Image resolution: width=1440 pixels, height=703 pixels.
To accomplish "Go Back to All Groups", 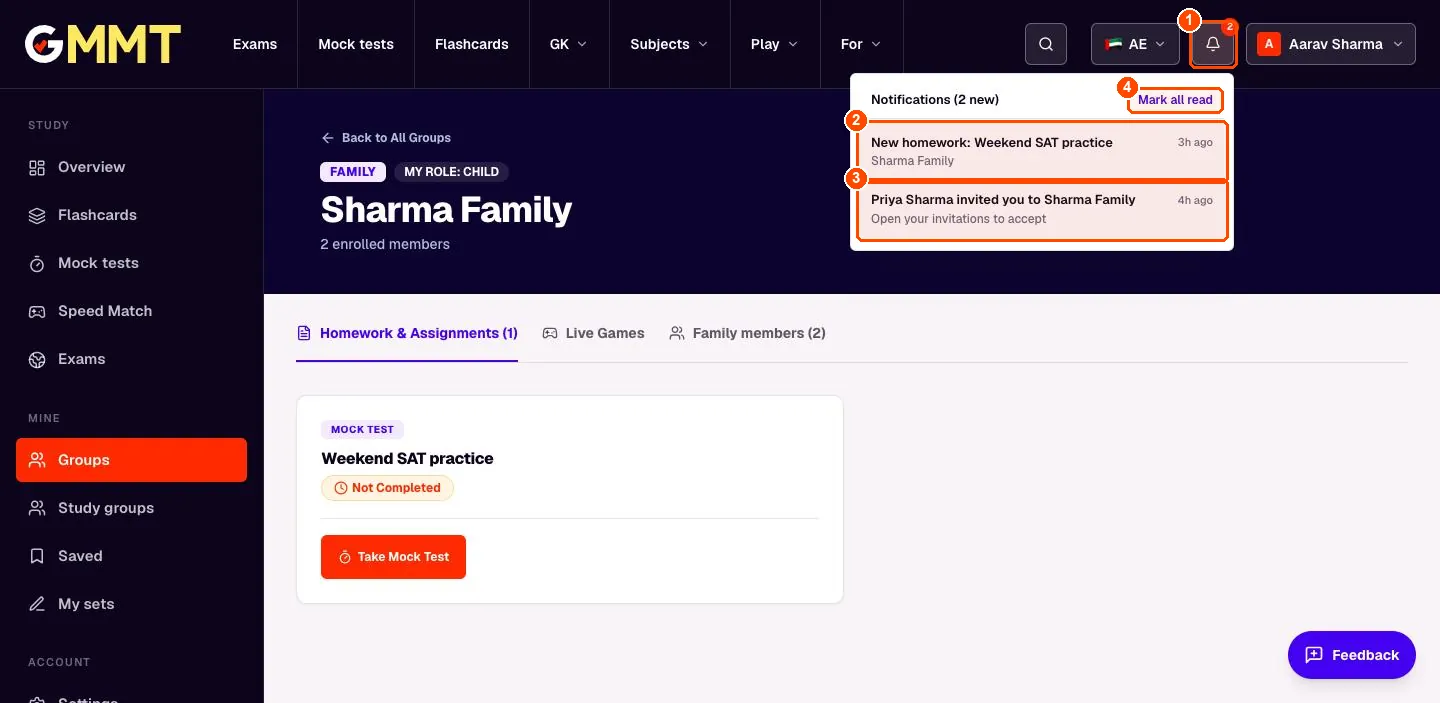I will click(x=387, y=138).
